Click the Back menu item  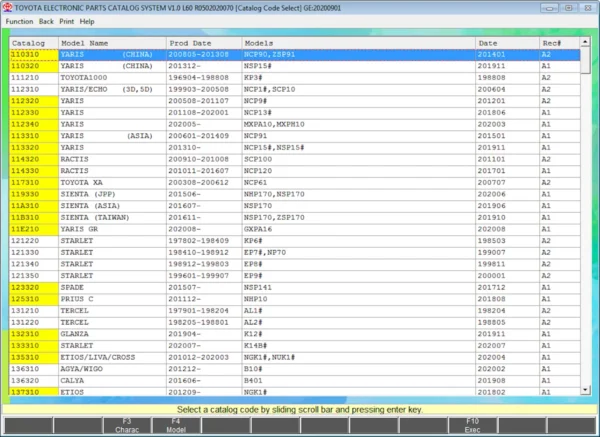(x=47, y=21)
